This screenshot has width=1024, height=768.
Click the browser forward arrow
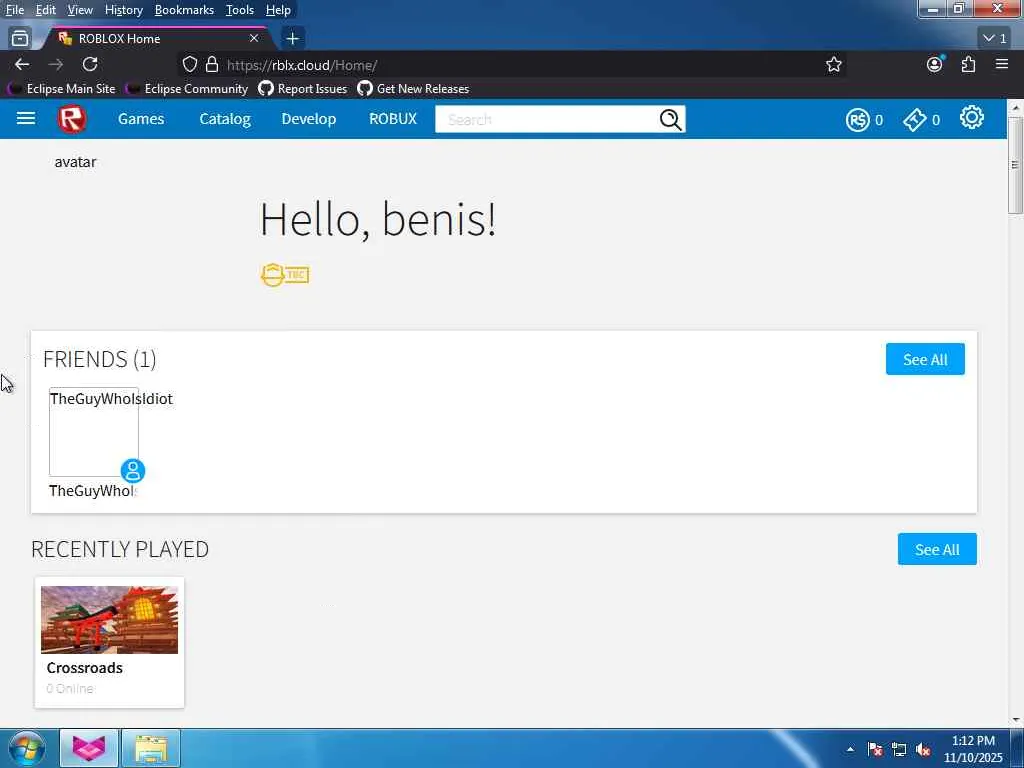tap(56, 64)
